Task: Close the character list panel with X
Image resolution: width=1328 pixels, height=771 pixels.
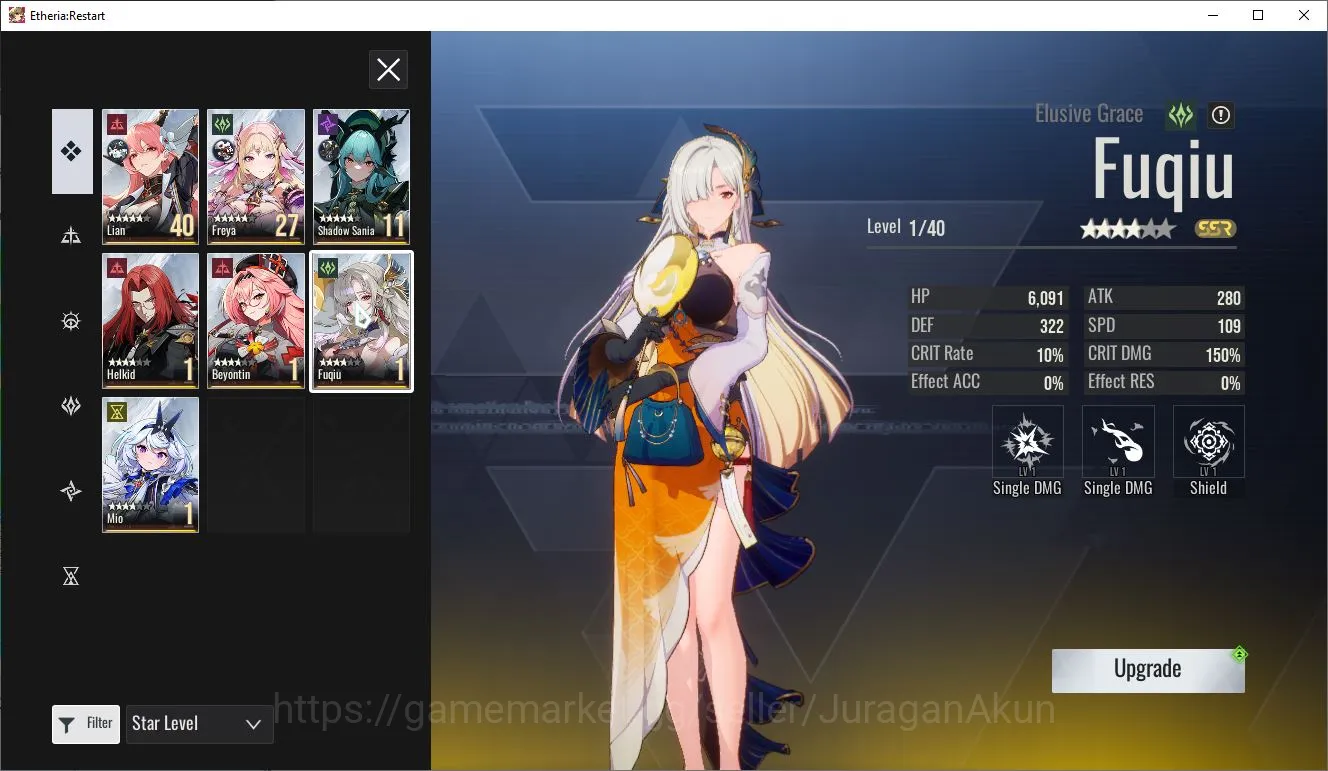Action: [388, 70]
